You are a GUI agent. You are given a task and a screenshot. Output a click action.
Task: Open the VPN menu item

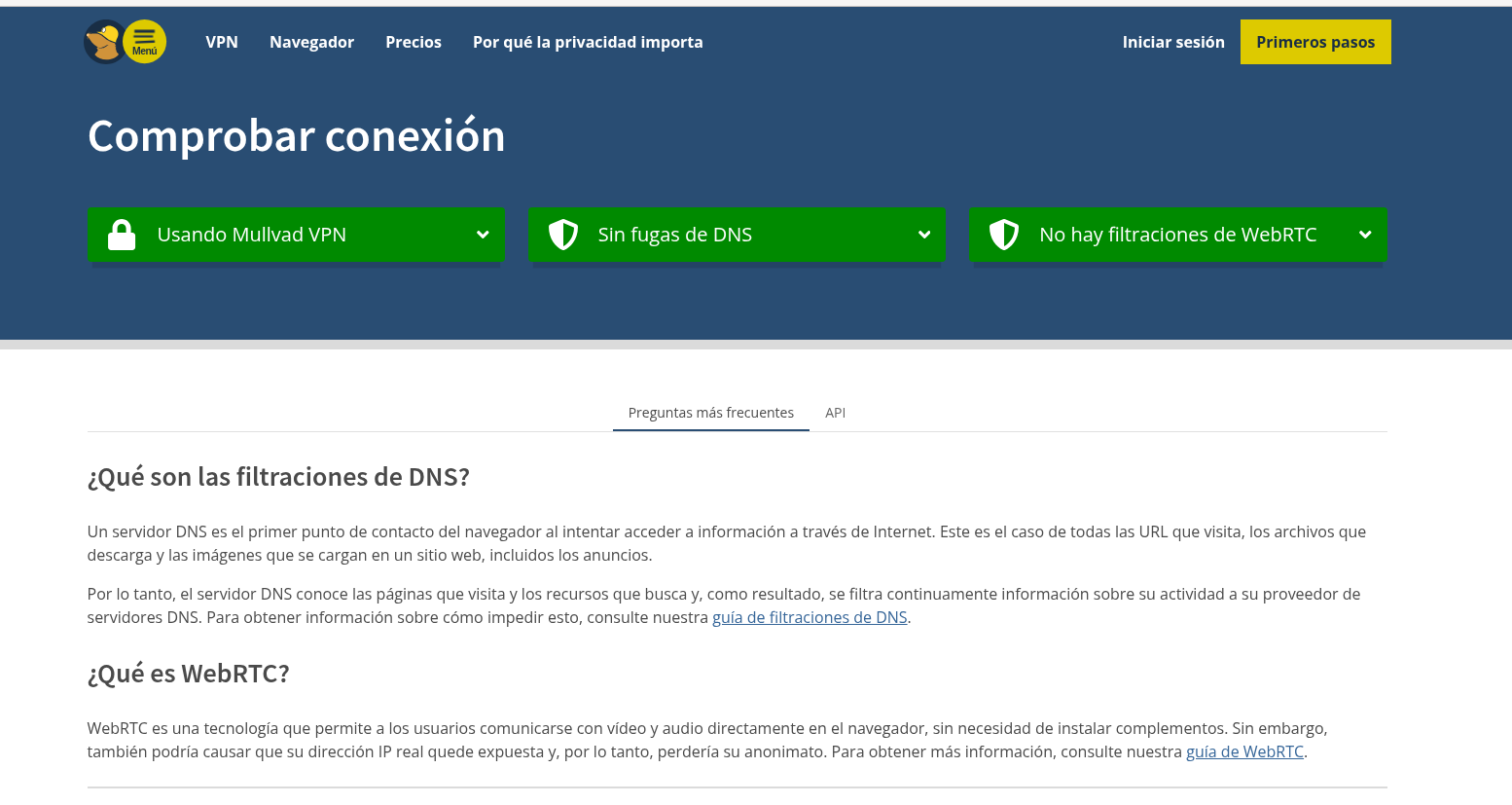[222, 42]
